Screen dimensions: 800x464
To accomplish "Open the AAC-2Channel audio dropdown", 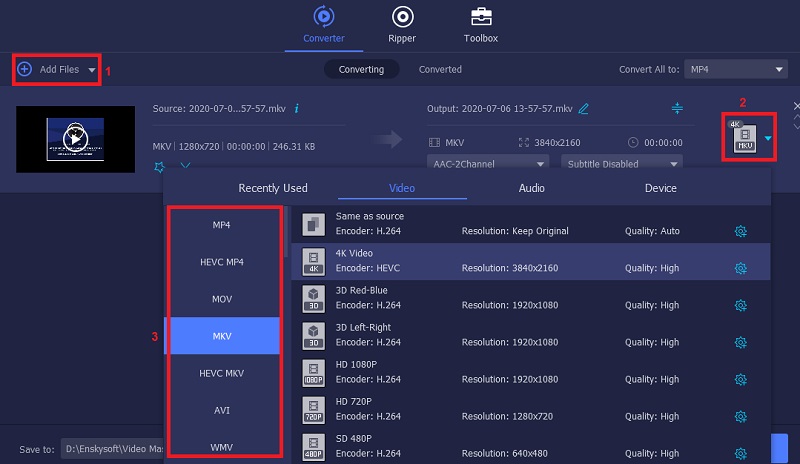I will point(488,163).
